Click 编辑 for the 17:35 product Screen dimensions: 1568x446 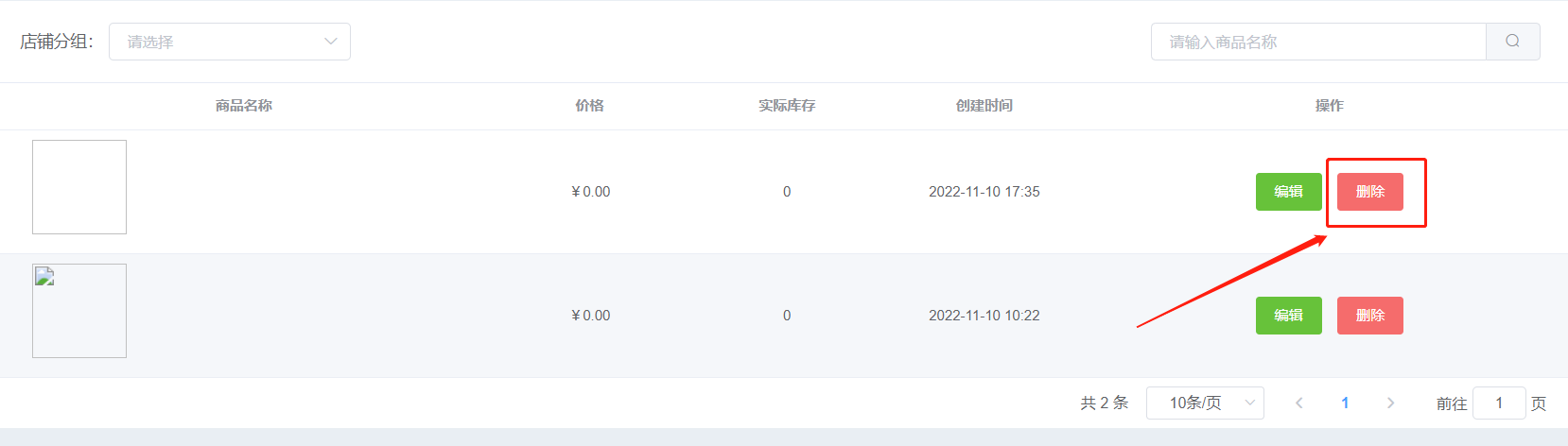point(1288,192)
